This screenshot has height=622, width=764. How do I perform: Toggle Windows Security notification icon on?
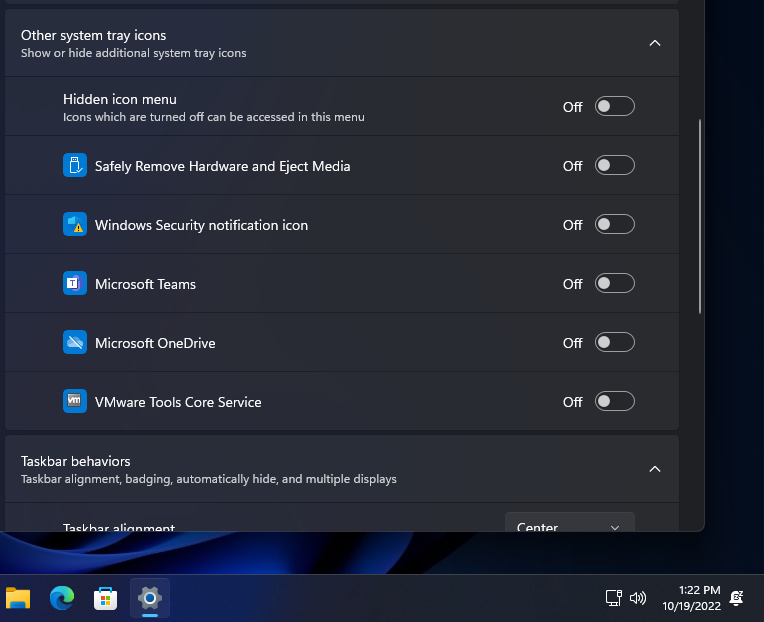coord(614,225)
